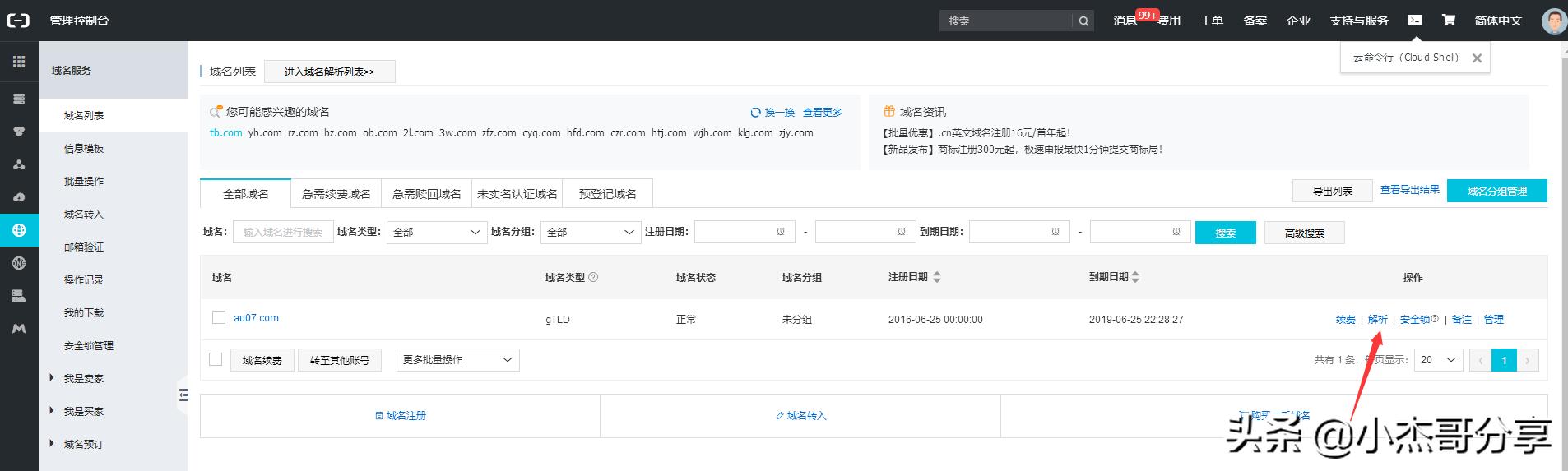Image resolution: width=1568 pixels, height=471 pixels.
Task: Open the Cloud Shell terminal icon
Action: (x=1414, y=21)
